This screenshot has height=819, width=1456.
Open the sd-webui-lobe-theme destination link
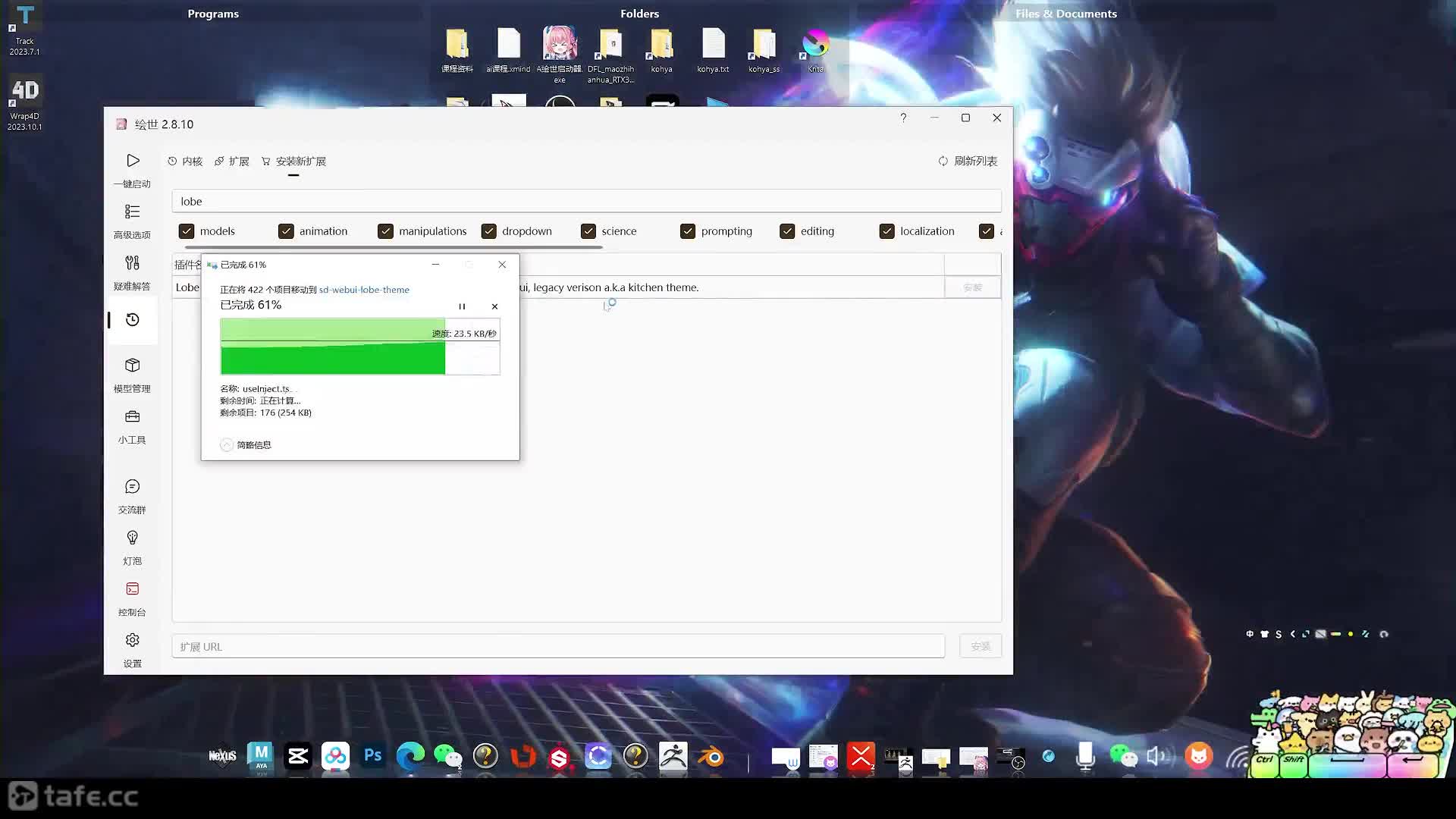[x=364, y=290]
